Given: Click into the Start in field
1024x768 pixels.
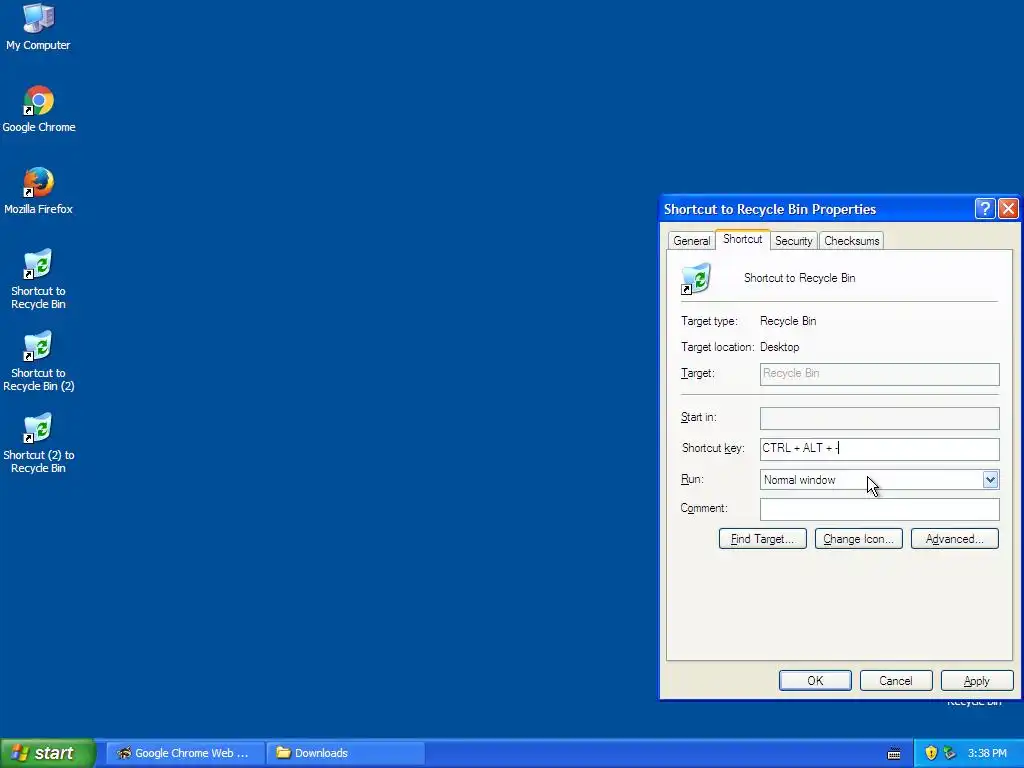Looking at the screenshot, I should [880, 418].
